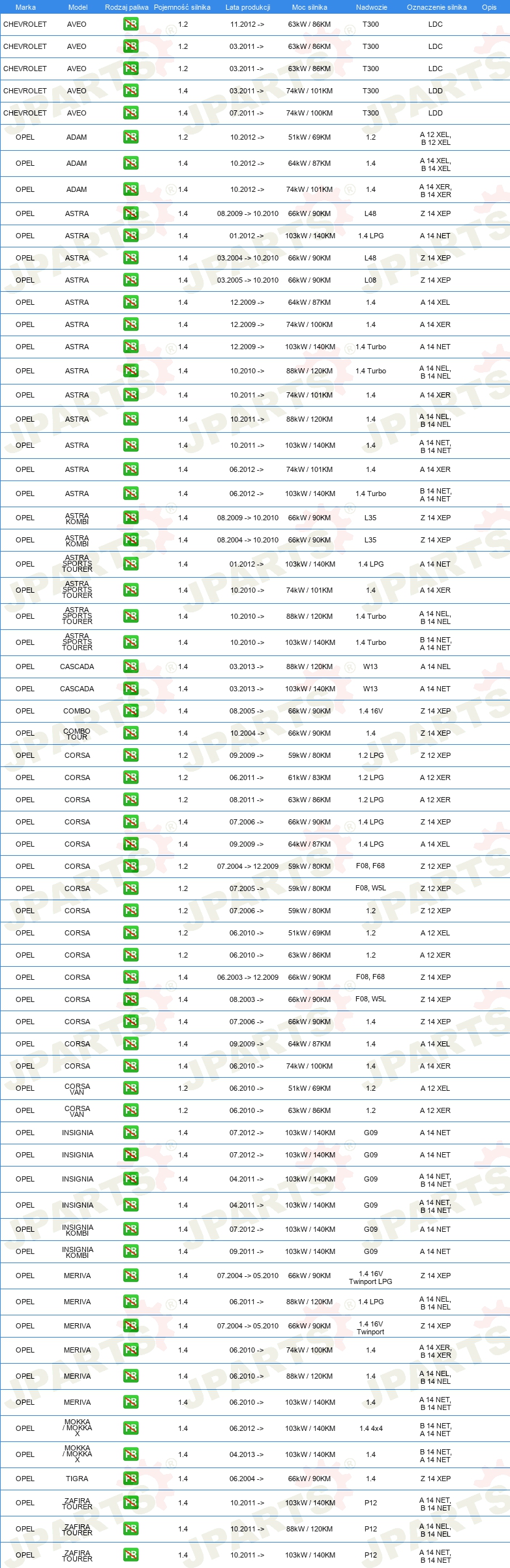Click the Nadwozie column header
Viewport: 510px width, 1568px height.
pos(371,7)
